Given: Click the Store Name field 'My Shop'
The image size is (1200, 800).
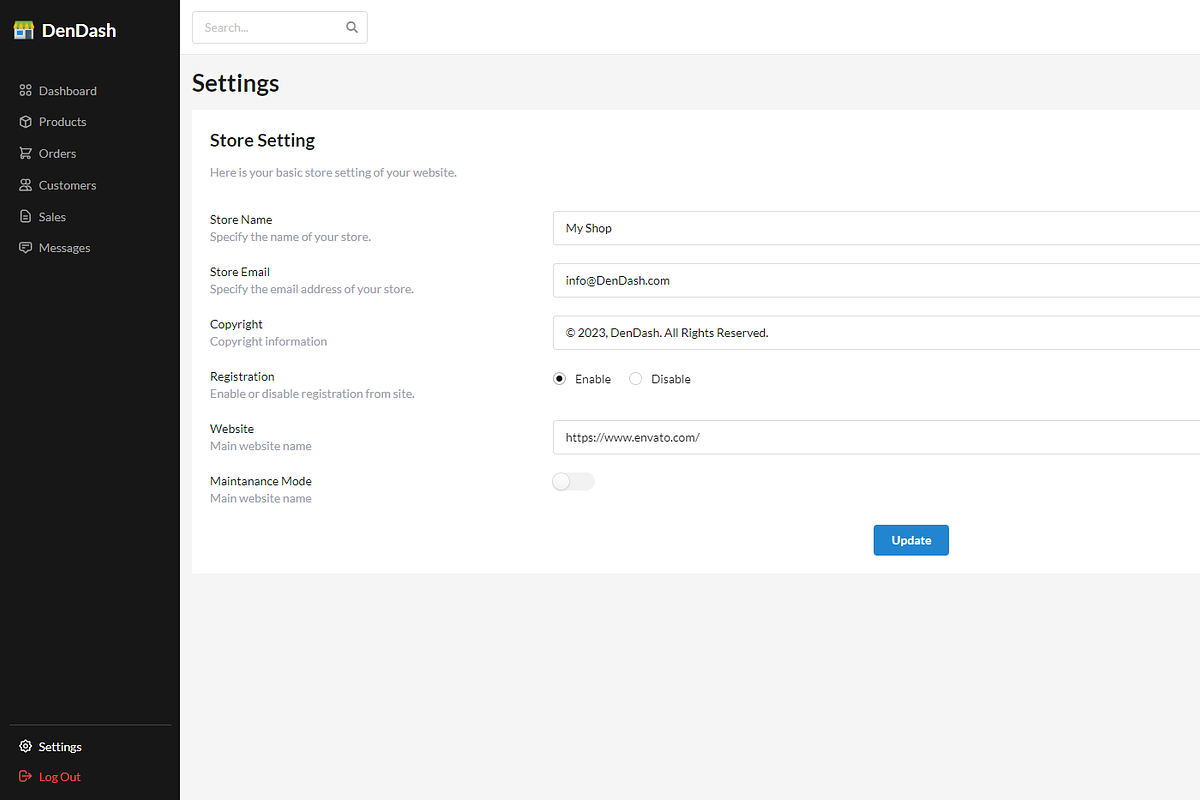Looking at the screenshot, I should tap(876, 228).
